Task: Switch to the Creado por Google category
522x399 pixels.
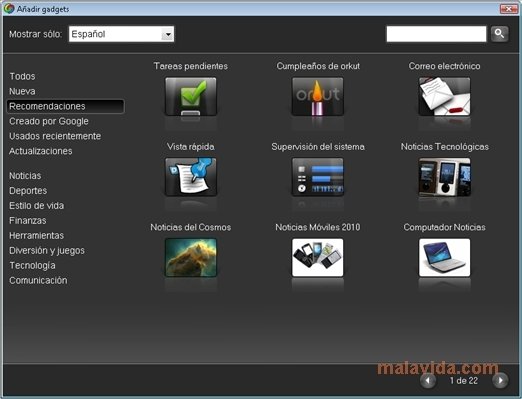Action: (49, 121)
